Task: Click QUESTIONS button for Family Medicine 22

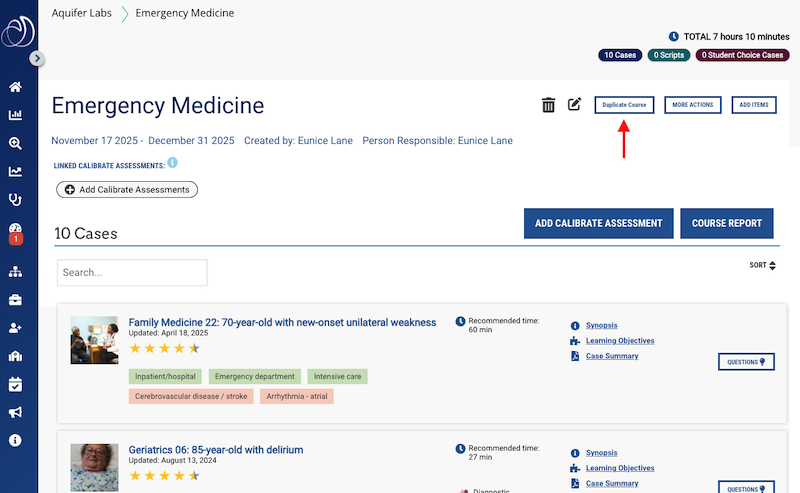Action: (x=746, y=362)
